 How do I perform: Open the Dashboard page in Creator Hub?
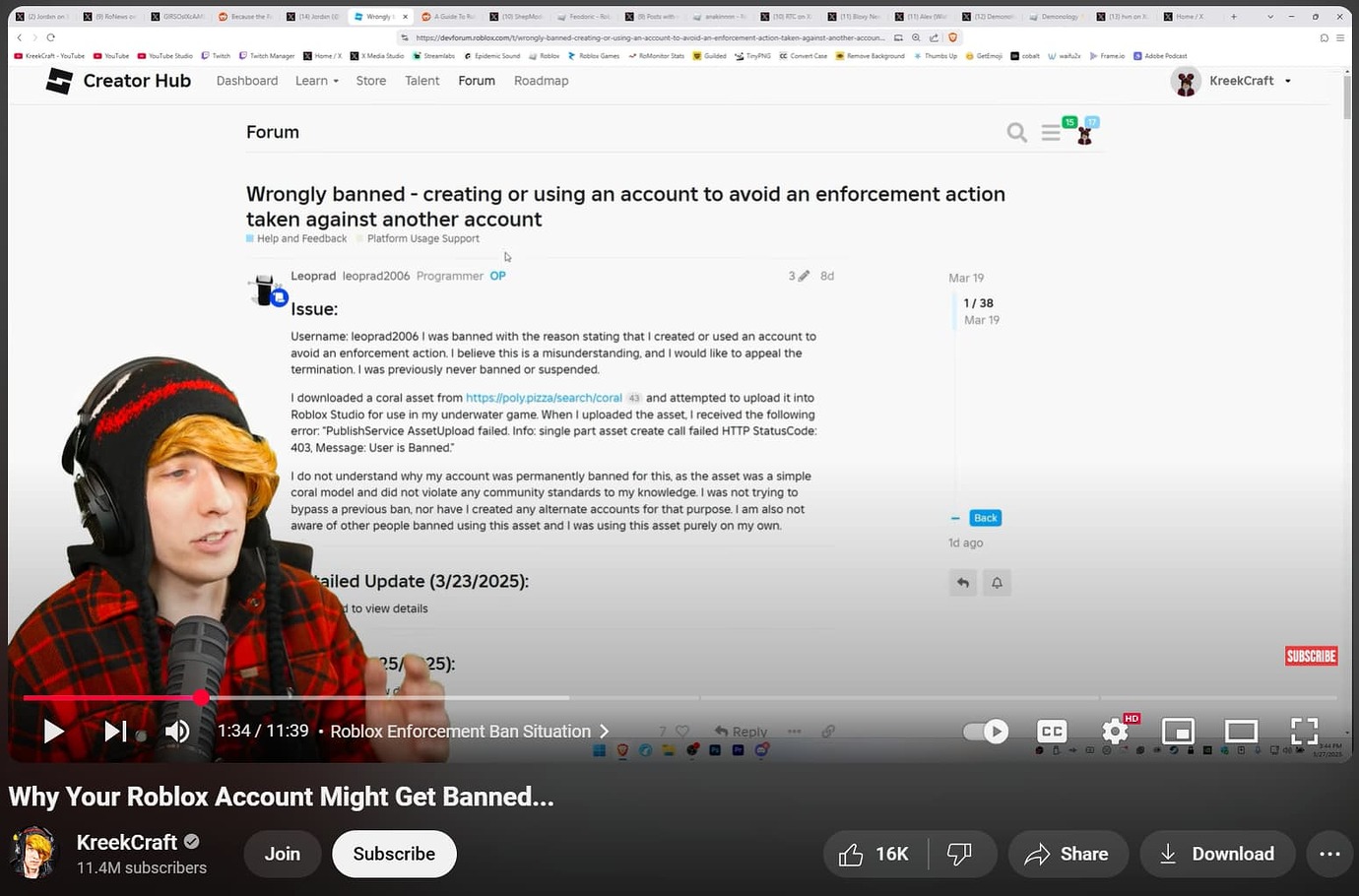(247, 81)
